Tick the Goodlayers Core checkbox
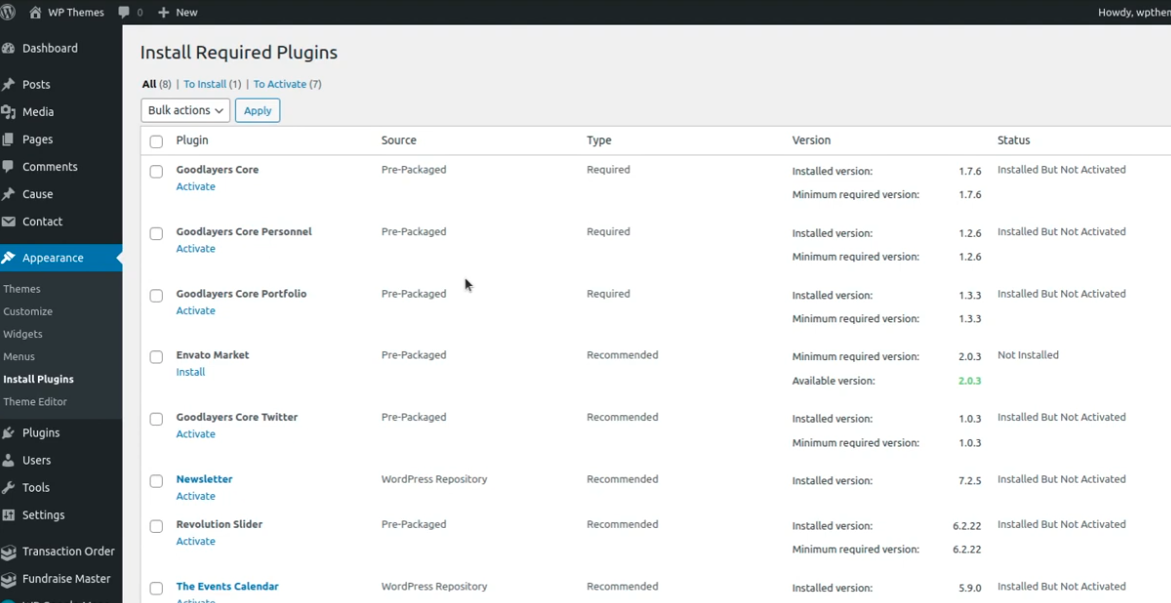Screen dimensions: 1171x603 (x=156, y=172)
